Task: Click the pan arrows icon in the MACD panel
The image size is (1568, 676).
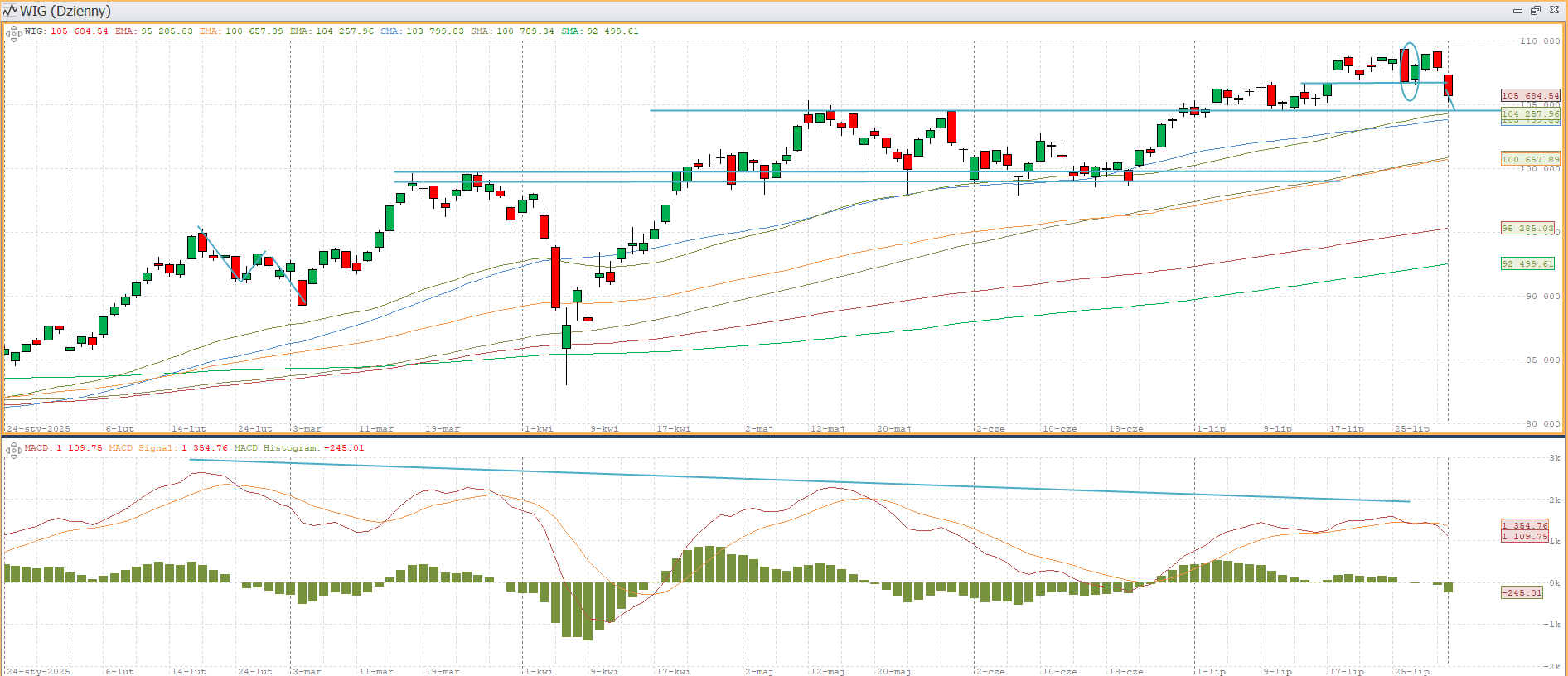Action: click(13, 451)
